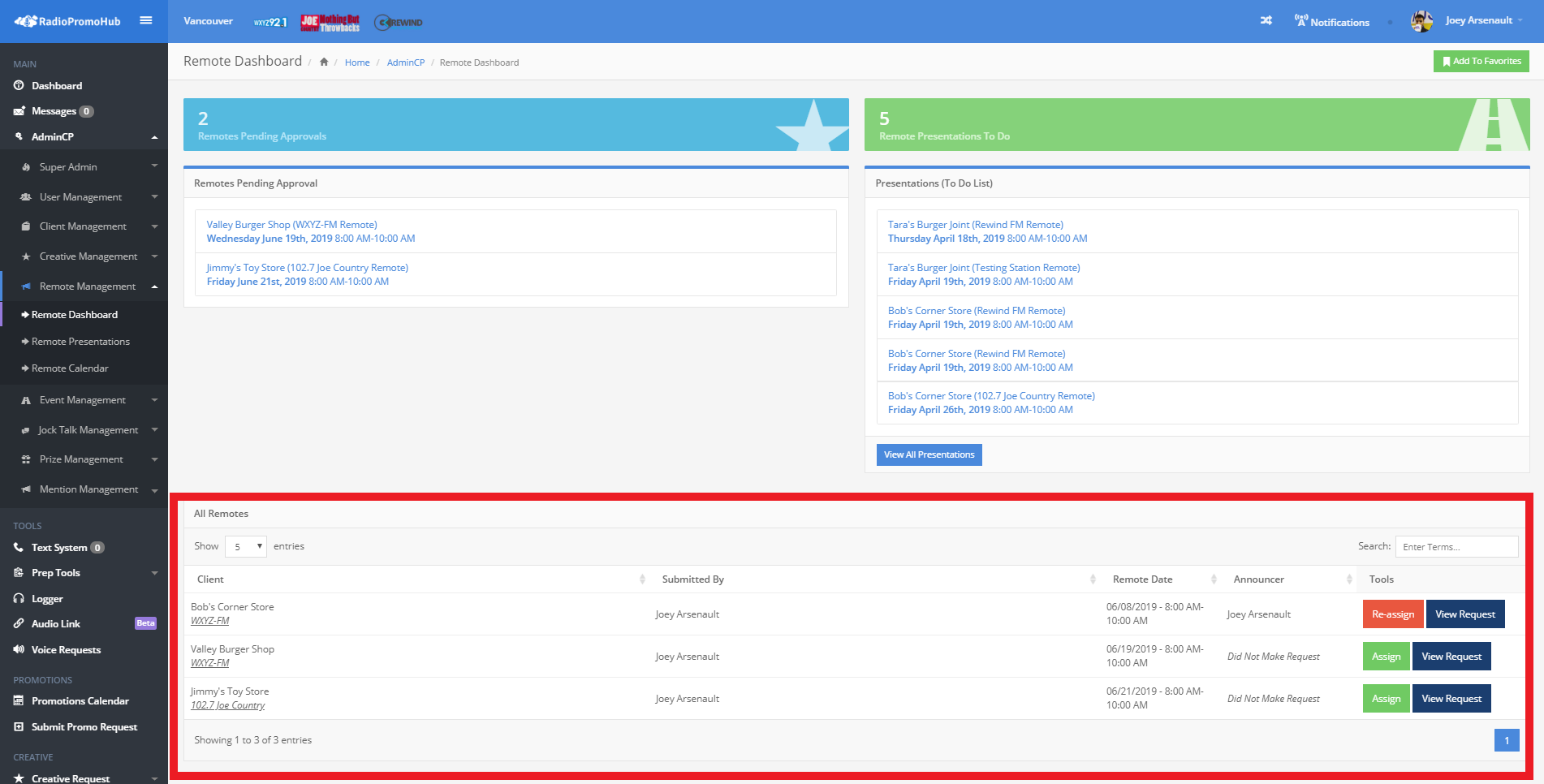The width and height of the screenshot is (1544, 784).
Task: Open Valley Burger Shop pending remote link
Action: tap(291, 225)
